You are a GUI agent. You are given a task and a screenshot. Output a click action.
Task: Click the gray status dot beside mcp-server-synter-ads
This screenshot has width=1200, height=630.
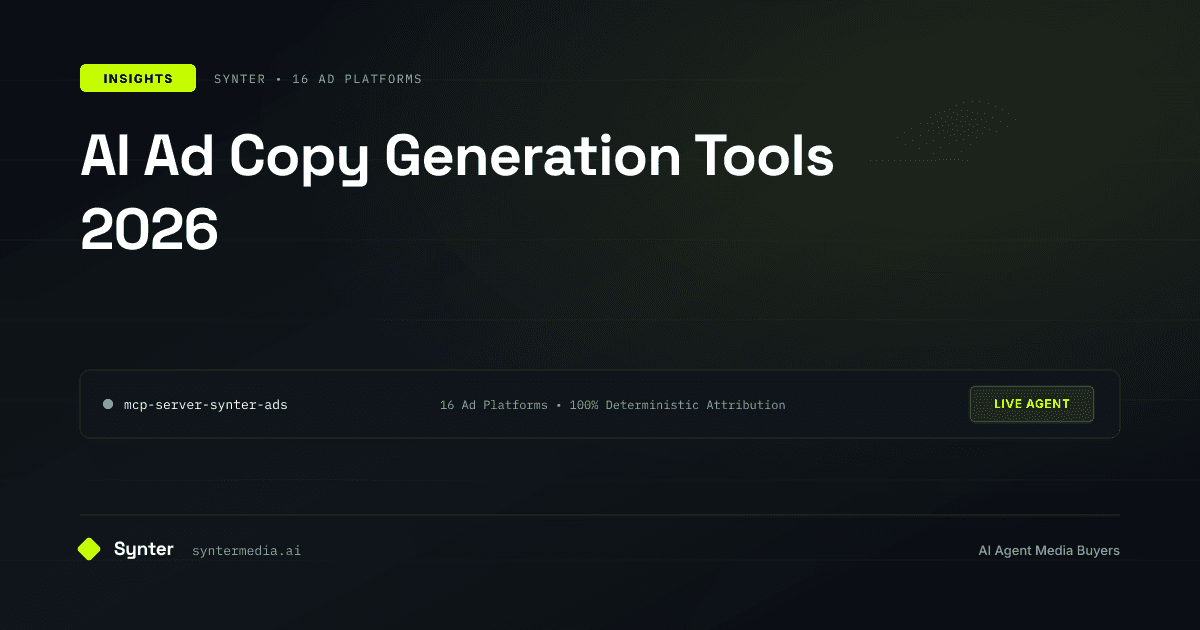point(108,404)
